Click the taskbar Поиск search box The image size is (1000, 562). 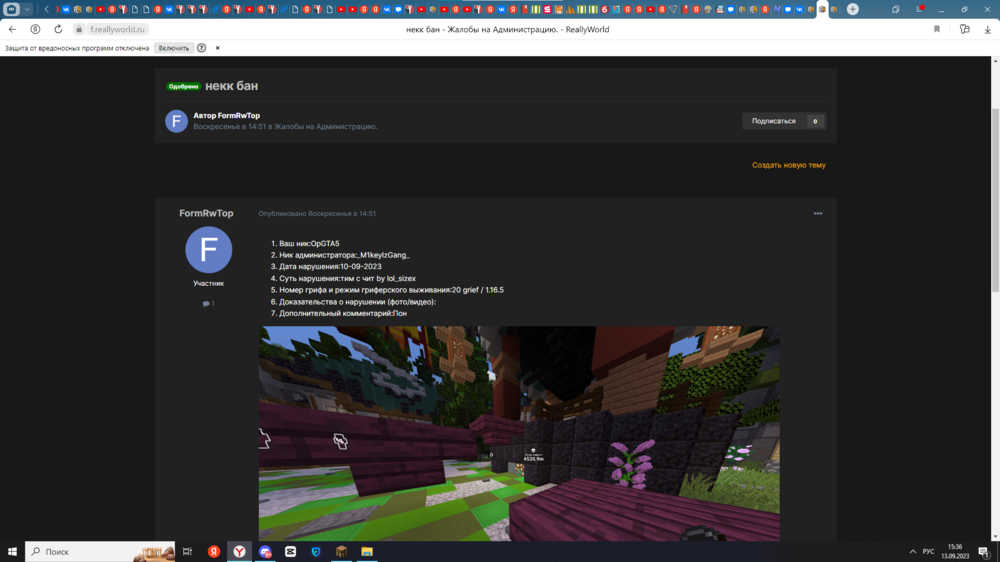click(100, 552)
